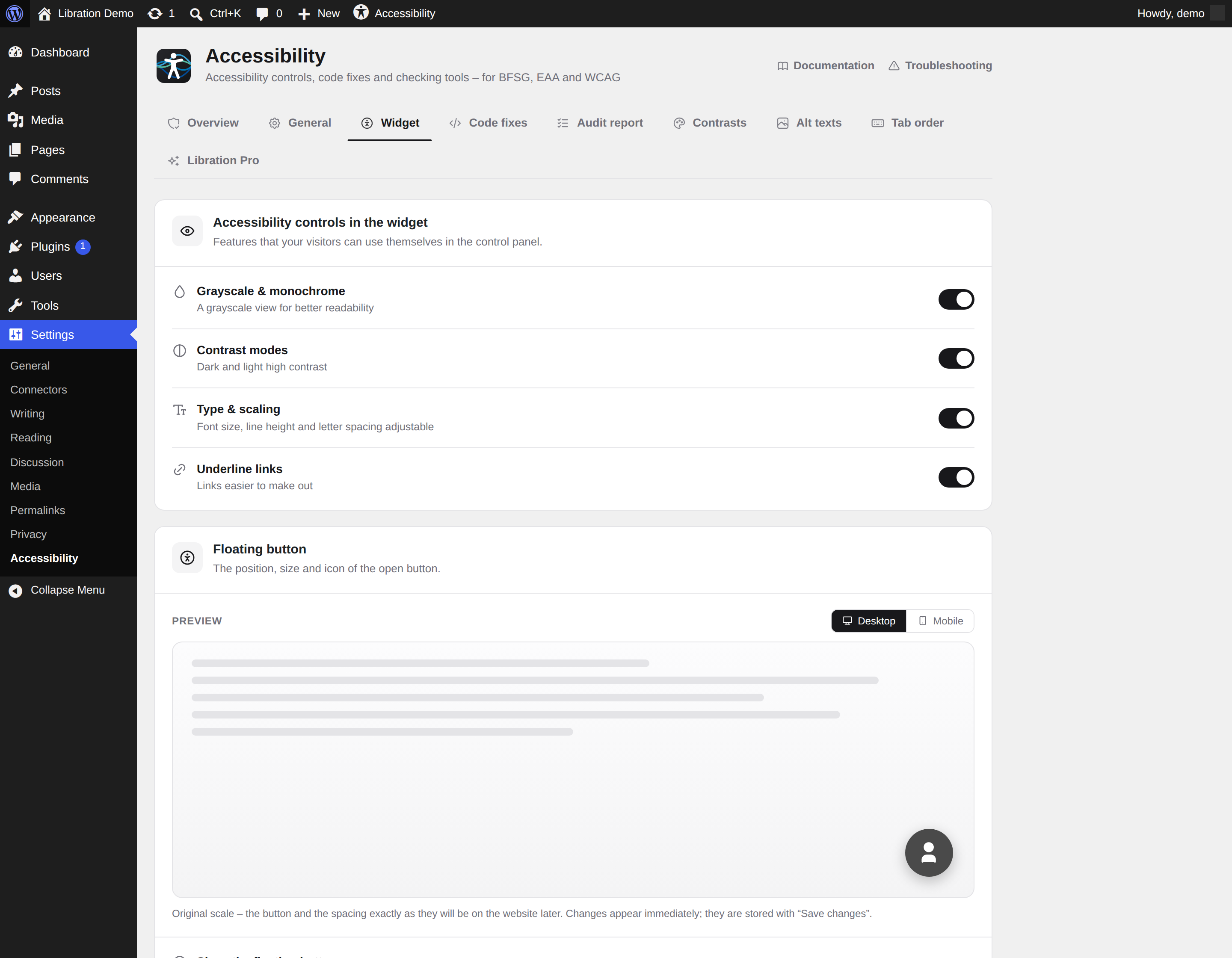This screenshot has height=958, width=1232.
Task: Switch to the Contrasts tab
Action: (x=710, y=123)
